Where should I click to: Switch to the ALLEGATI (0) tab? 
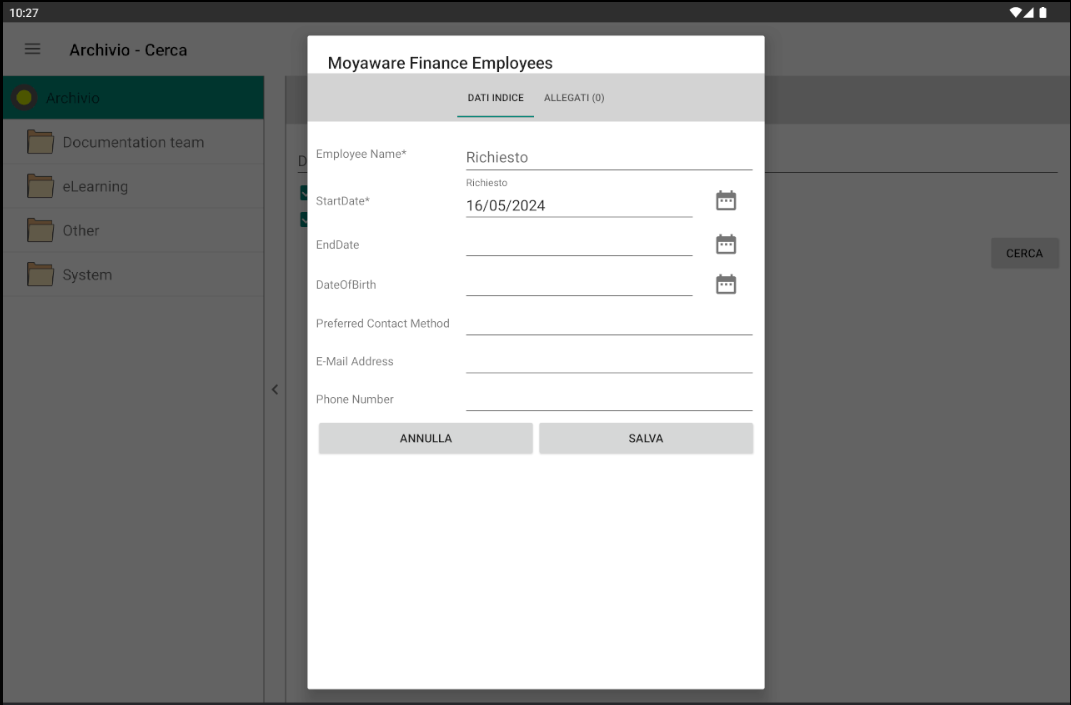click(x=574, y=98)
